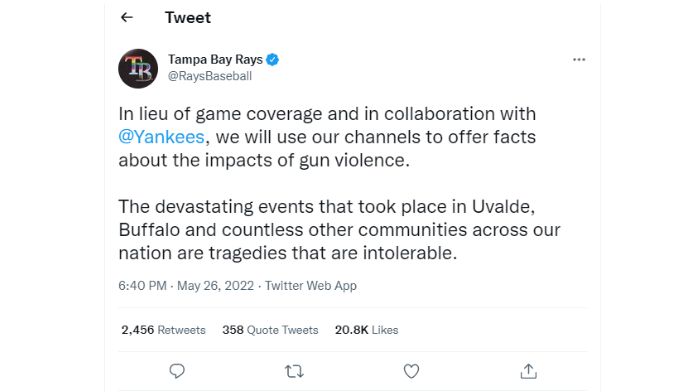This screenshot has width=700, height=392.
Task: View the 358 Quote Tweets
Action: 270,330
